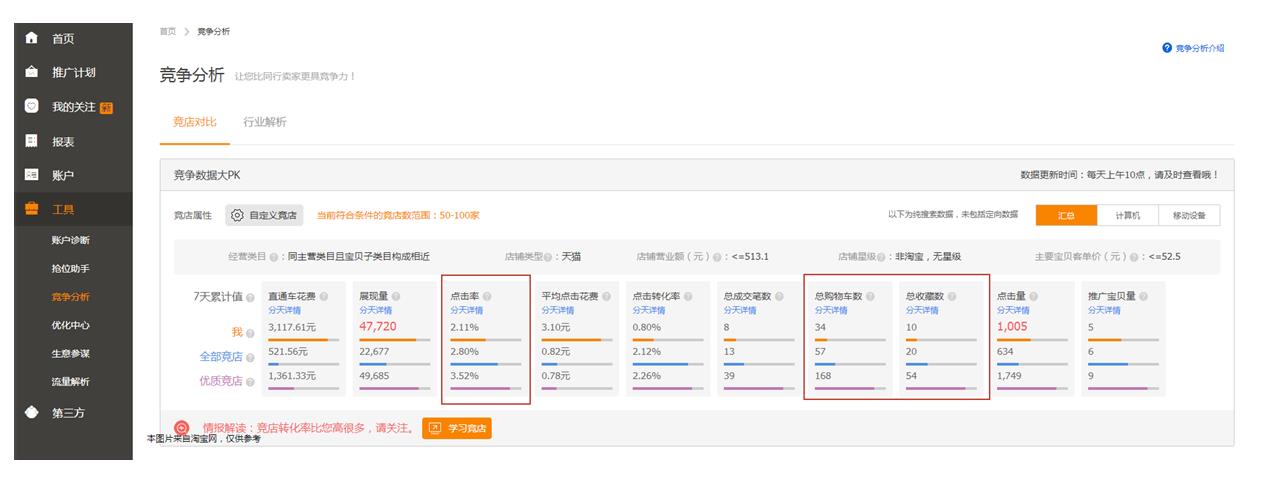Image resolution: width=1280 pixels, height=479 pixels.
Task: Open 优化中心 in the sidebar menu
Action: 70,325
